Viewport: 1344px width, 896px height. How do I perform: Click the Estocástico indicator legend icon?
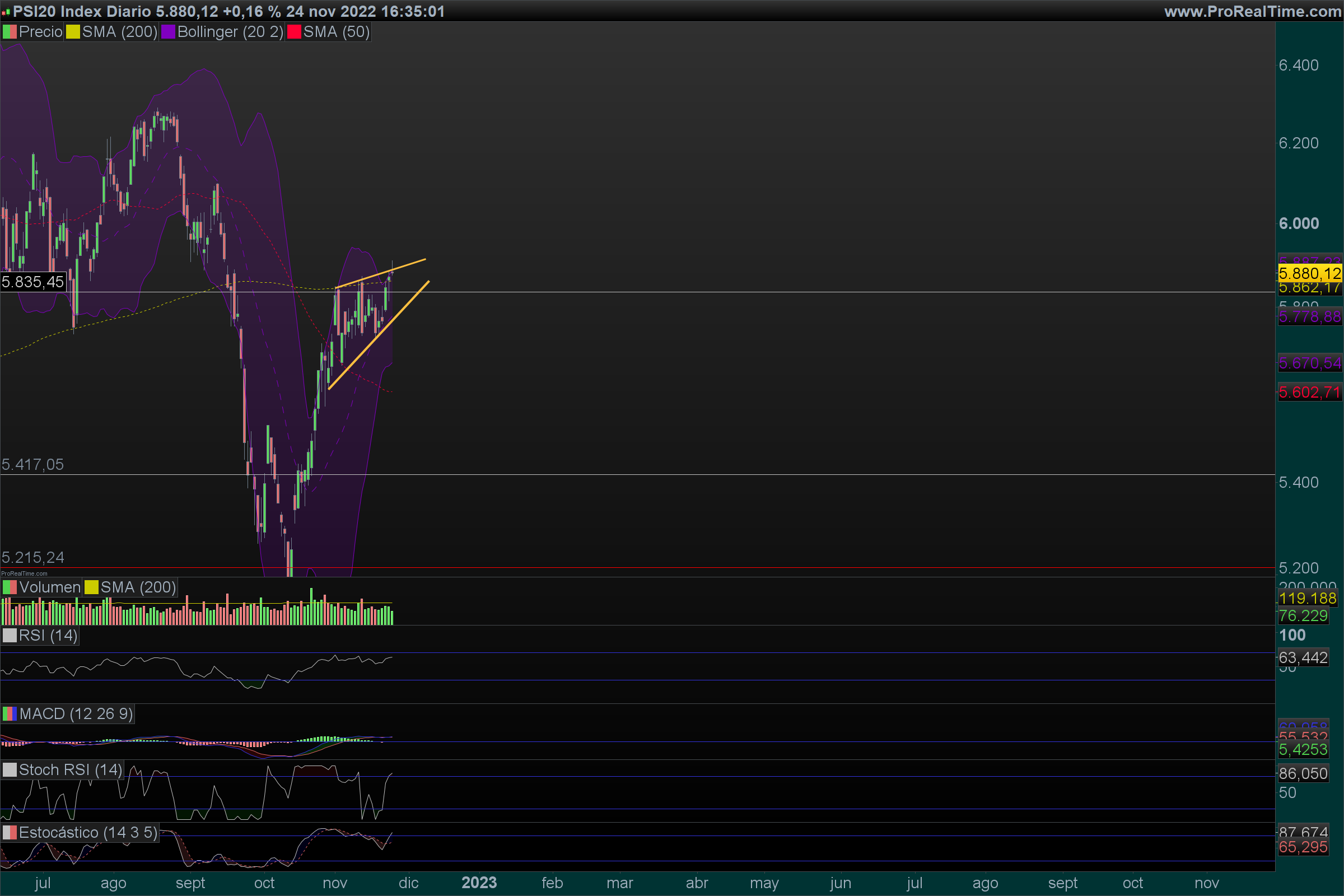point(10,833)
